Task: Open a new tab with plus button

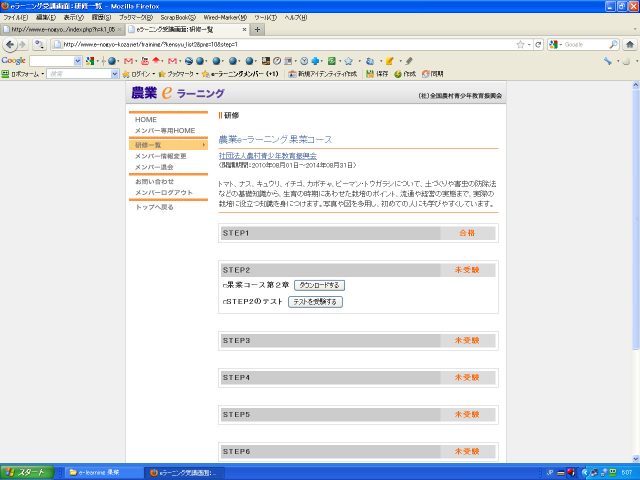Action: (x=257, y=30)
